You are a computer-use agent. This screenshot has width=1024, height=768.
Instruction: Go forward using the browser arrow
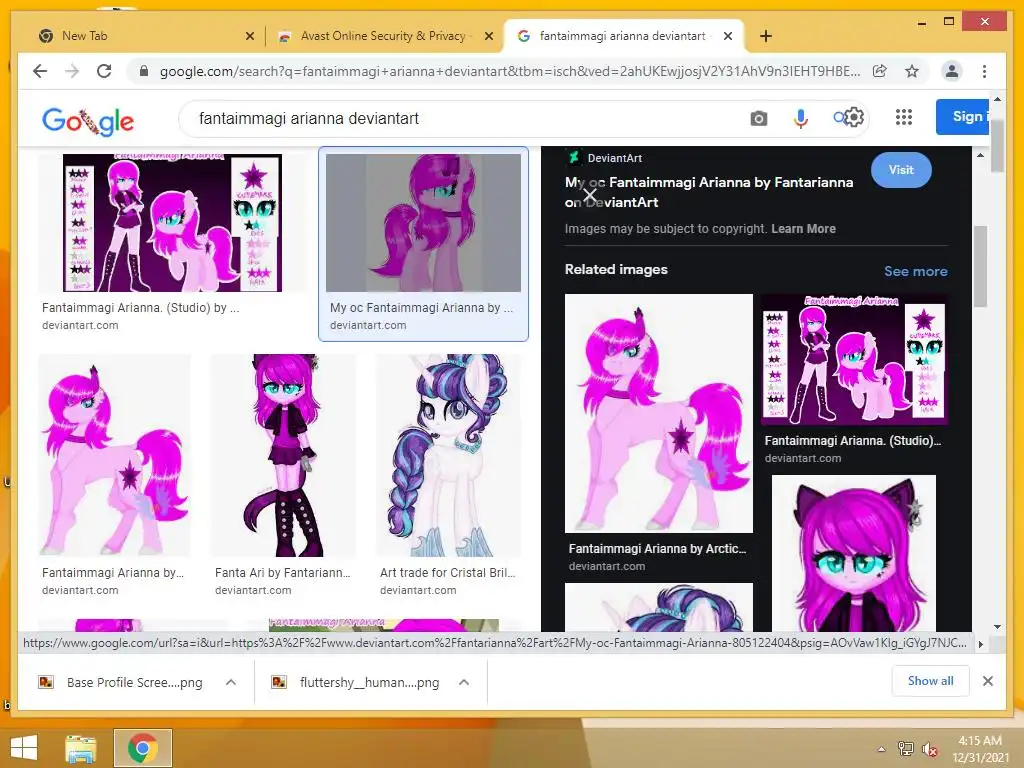tap(72, 71)
